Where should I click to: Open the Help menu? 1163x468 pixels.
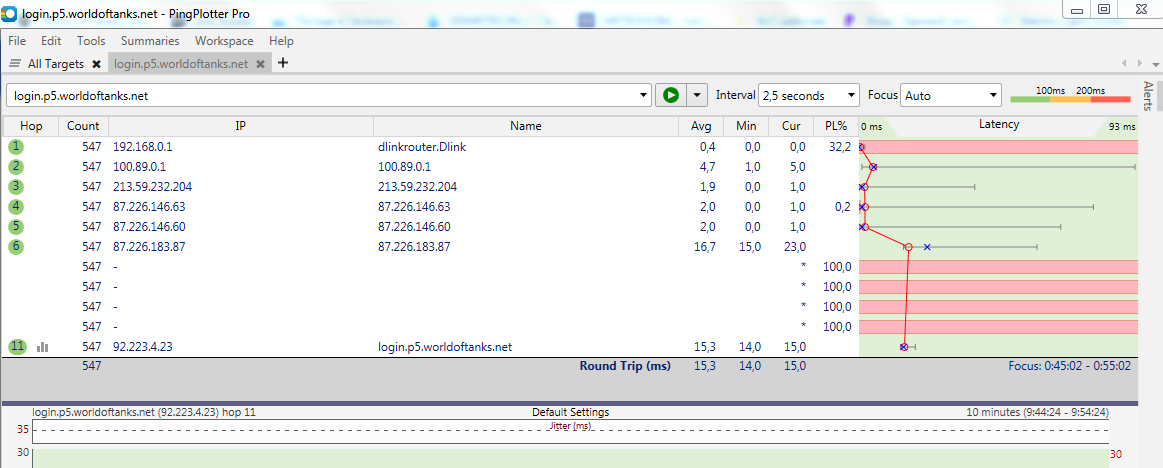tap(281, 41)
